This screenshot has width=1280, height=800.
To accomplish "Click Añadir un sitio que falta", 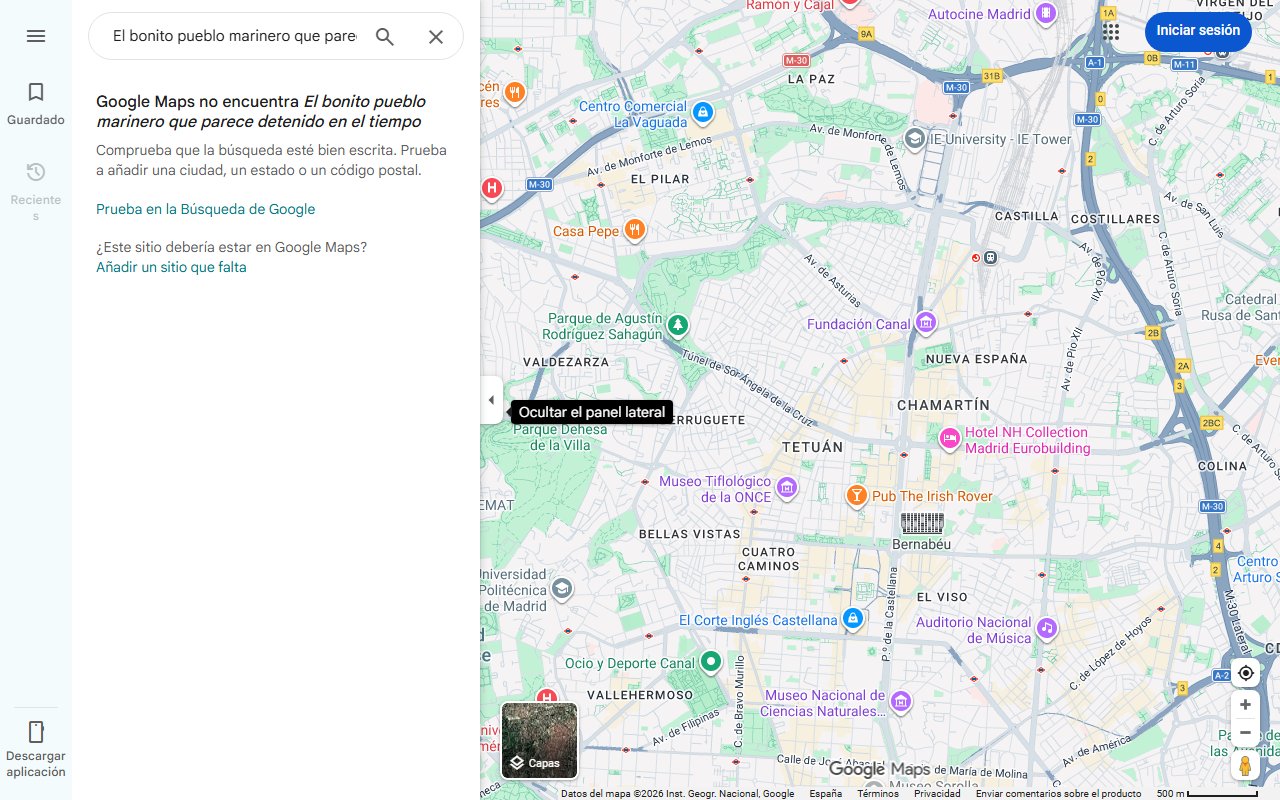I will pos(170,267).
